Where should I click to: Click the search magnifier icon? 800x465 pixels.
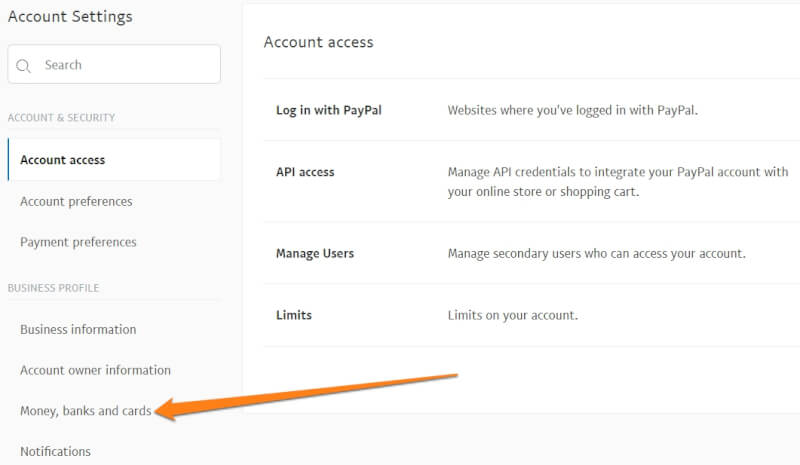pyautogui.click(x=23, y=65)
